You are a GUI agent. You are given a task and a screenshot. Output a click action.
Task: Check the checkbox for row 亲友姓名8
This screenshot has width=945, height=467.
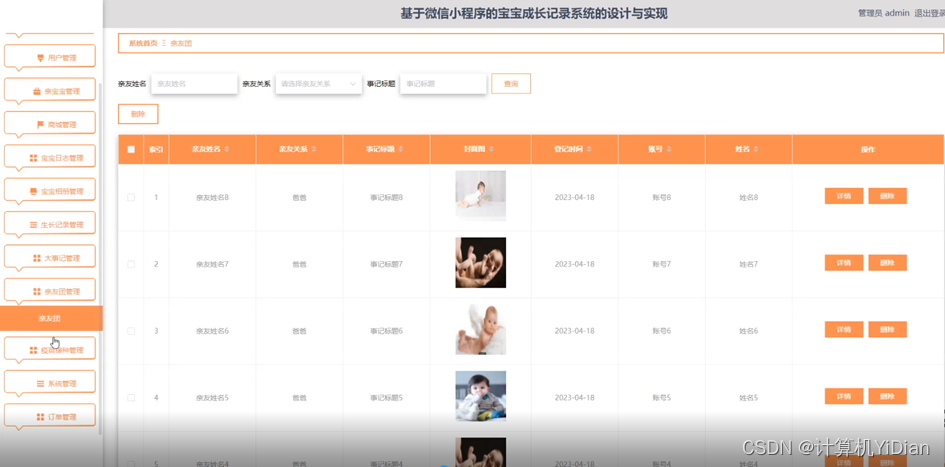131,197
